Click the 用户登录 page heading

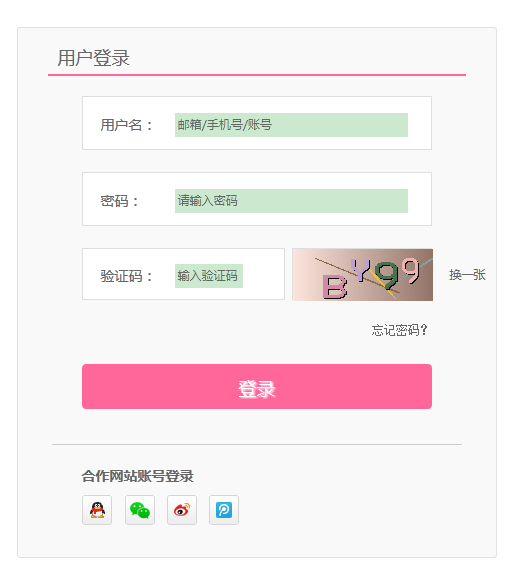click(x=93, y=58)
